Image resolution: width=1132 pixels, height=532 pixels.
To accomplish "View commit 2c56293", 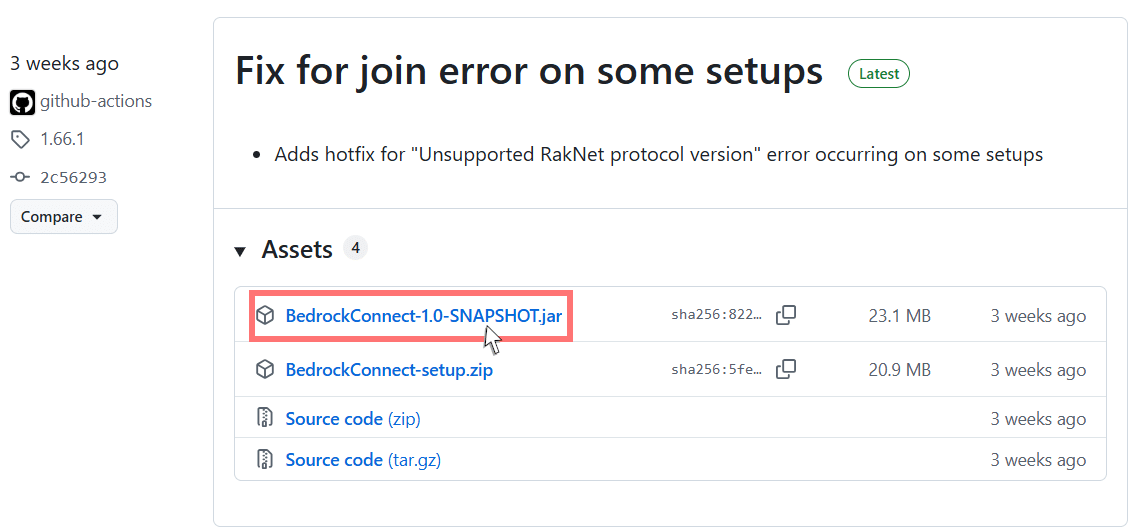I will 73,177.
